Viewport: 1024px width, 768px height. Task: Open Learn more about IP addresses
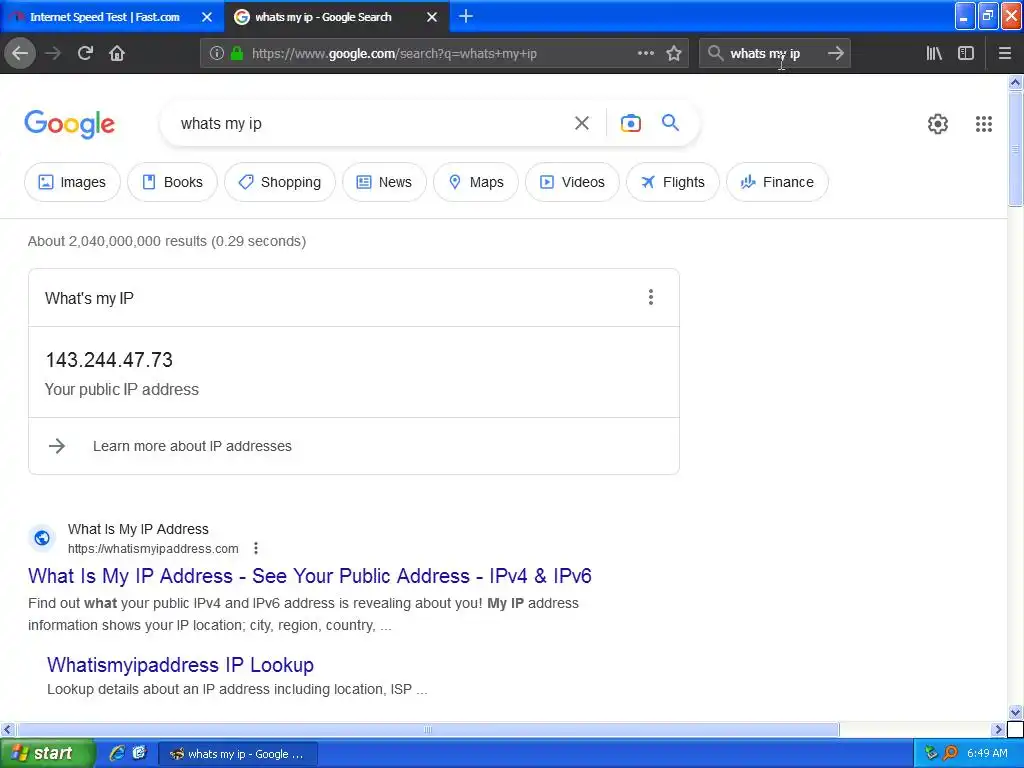pos(192,446)
